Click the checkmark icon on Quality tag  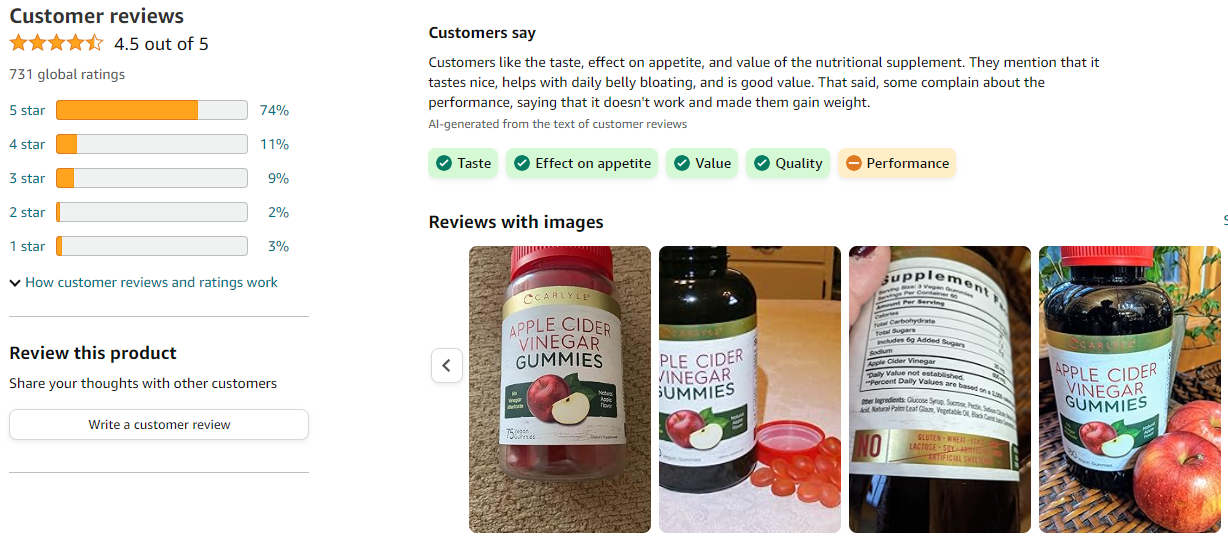[x=762, y=163]
